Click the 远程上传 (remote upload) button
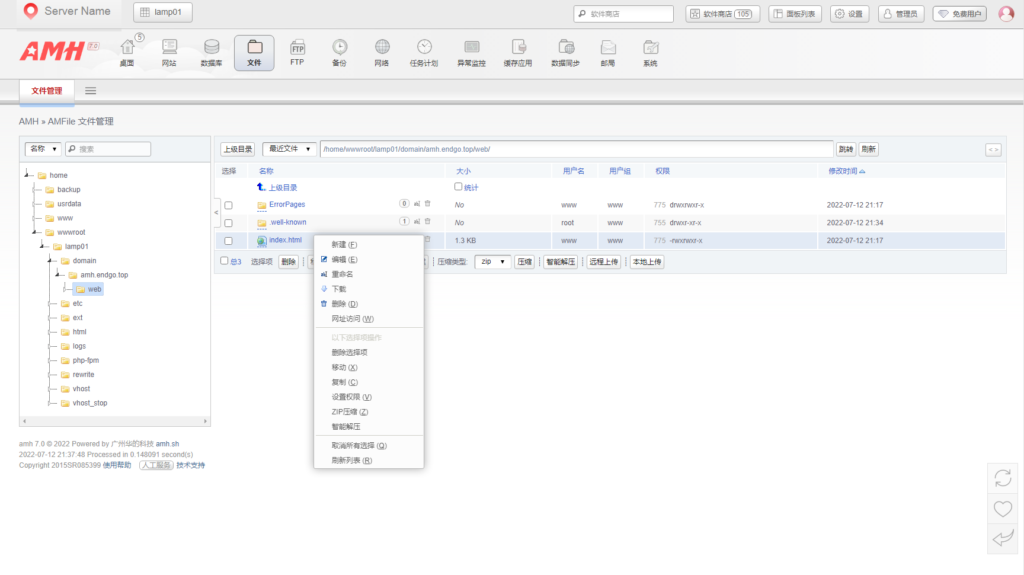The image size is (1024, 575). (x=603, y=261)
